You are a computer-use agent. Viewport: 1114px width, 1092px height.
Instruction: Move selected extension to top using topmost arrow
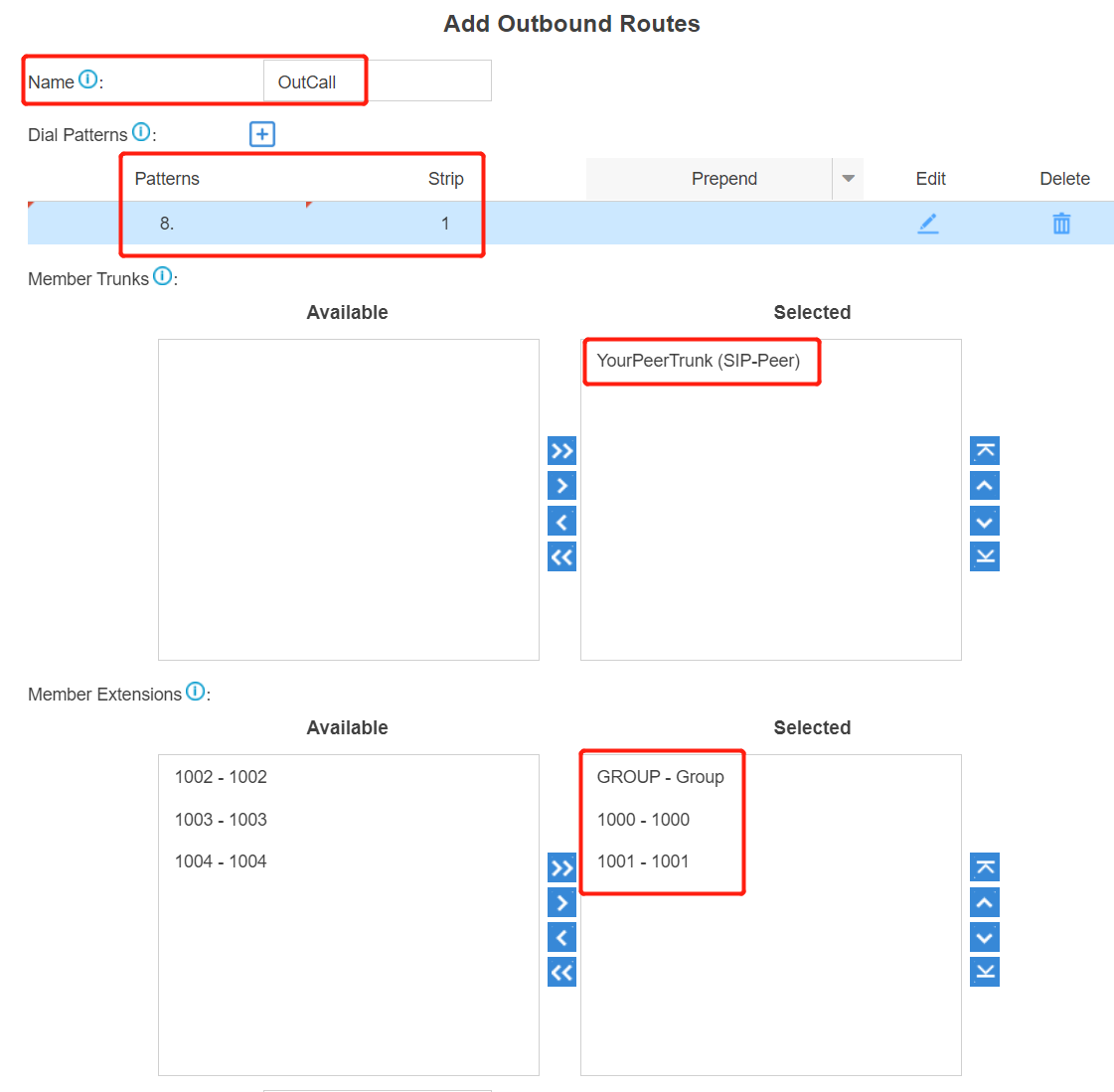tap(984, 866)
